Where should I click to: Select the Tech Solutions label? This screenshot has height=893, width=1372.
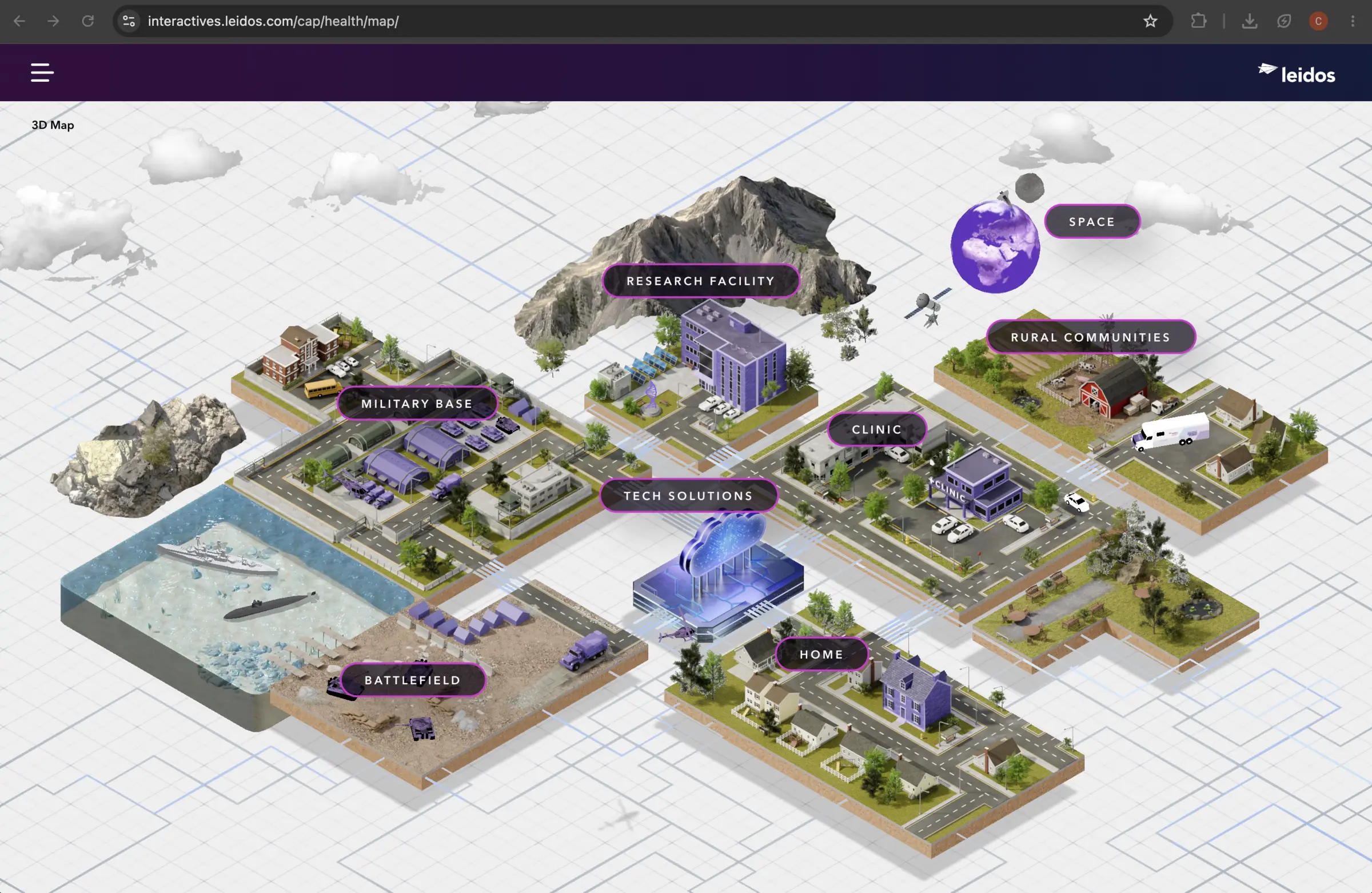[688, 496]
